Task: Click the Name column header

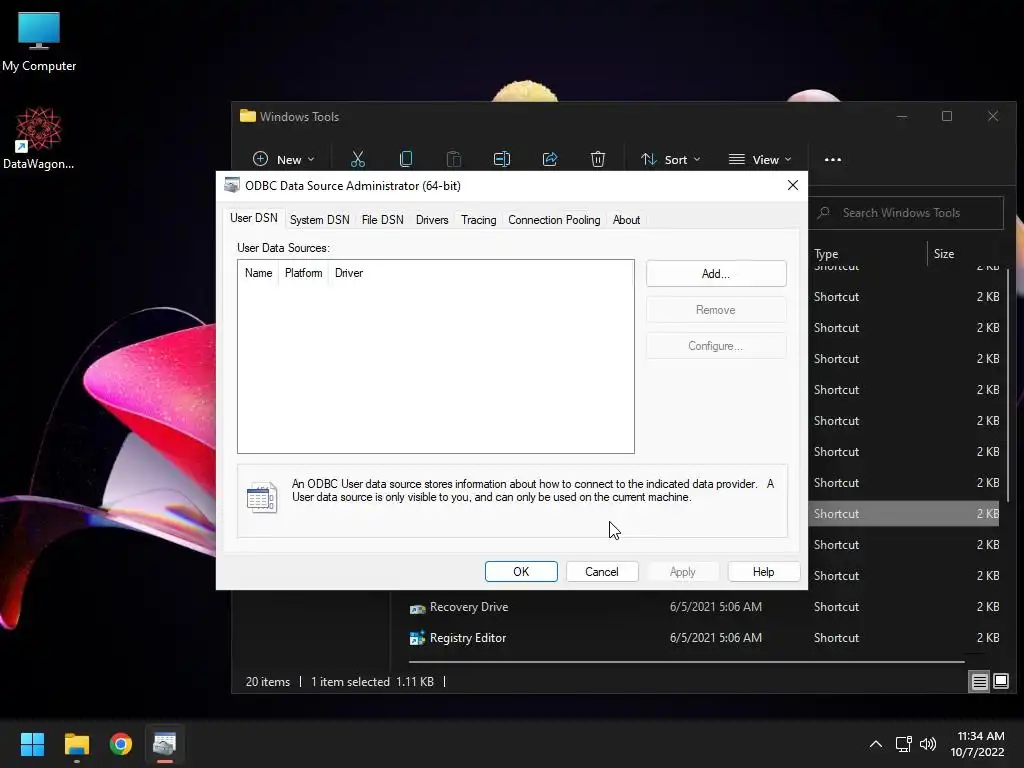Action: [x=259, y=273]
